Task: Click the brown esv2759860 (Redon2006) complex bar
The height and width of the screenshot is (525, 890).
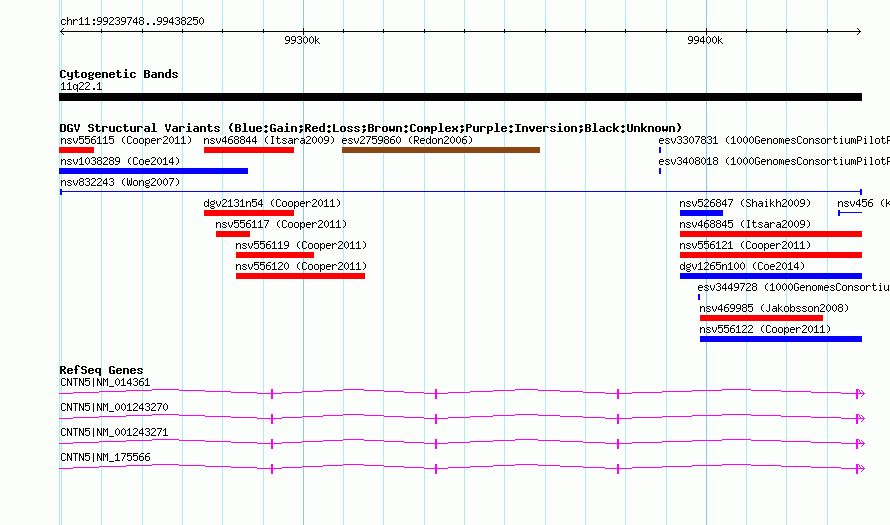Action: (440, 150)
